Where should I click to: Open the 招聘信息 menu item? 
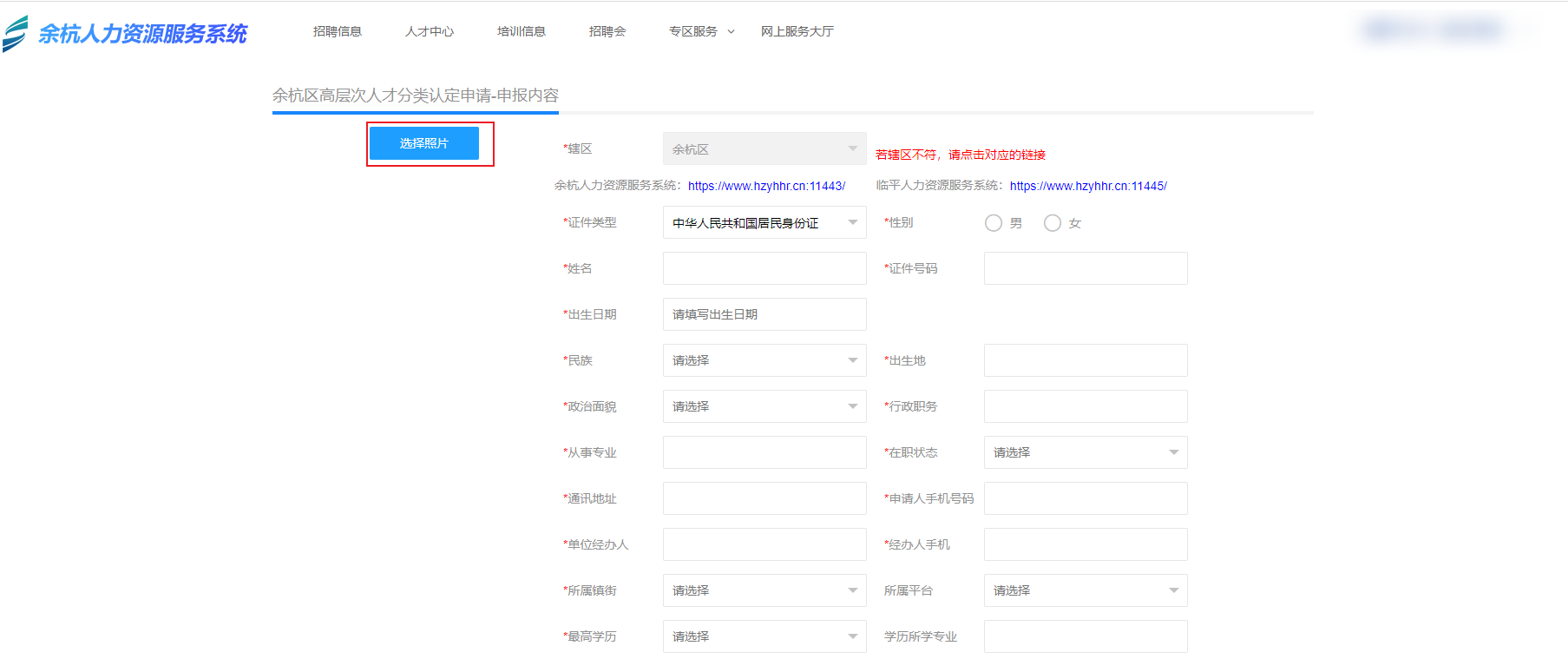pyautogui.click(x=338, y=31)
